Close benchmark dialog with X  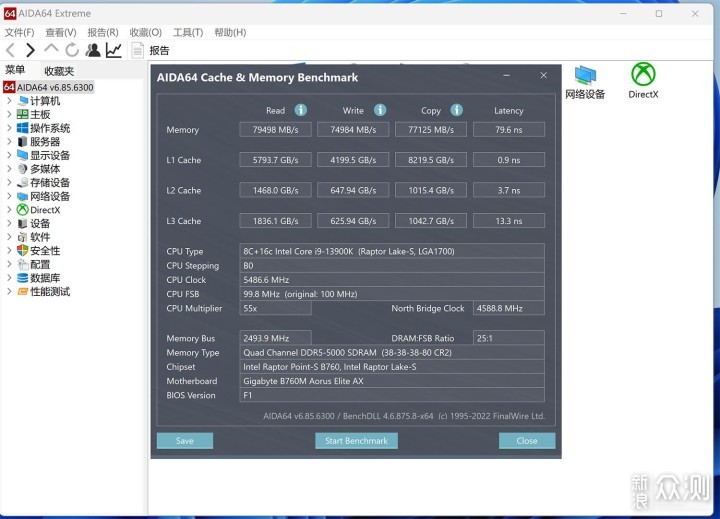click(544, 75)
